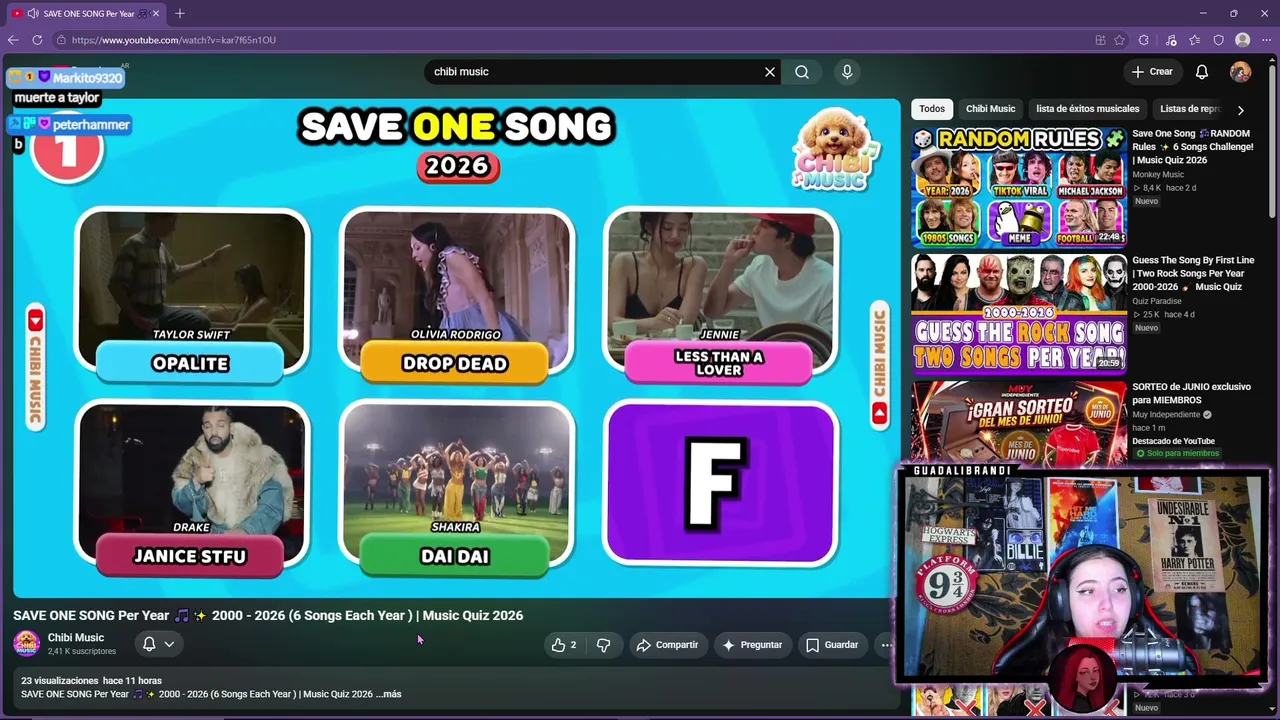Open the Muy Independiente channel
This screenshot has width=1280, height=720.
coord(1166,415)
